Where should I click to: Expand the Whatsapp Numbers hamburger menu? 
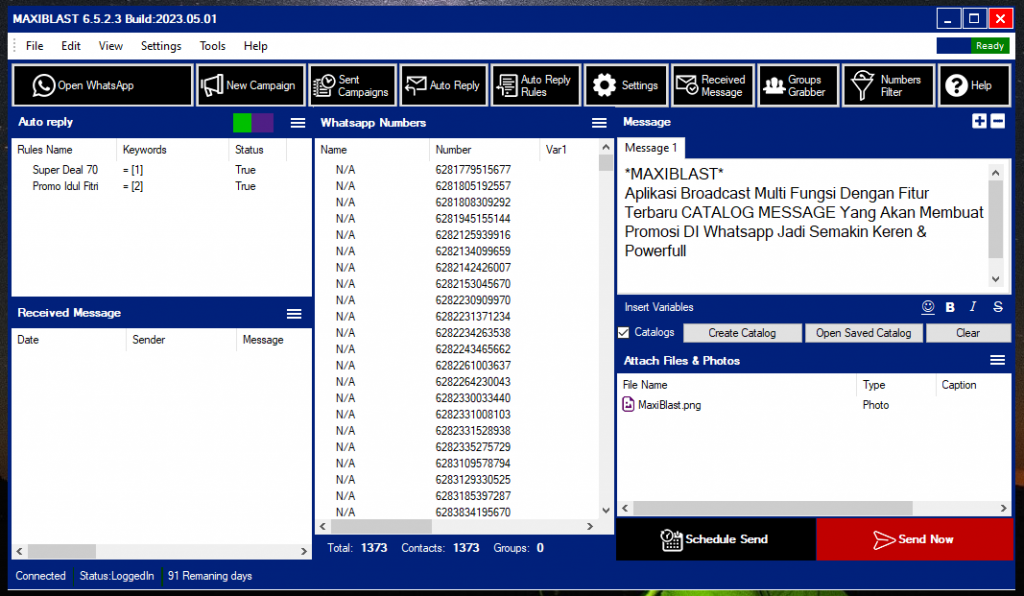(x=599, y=123)
